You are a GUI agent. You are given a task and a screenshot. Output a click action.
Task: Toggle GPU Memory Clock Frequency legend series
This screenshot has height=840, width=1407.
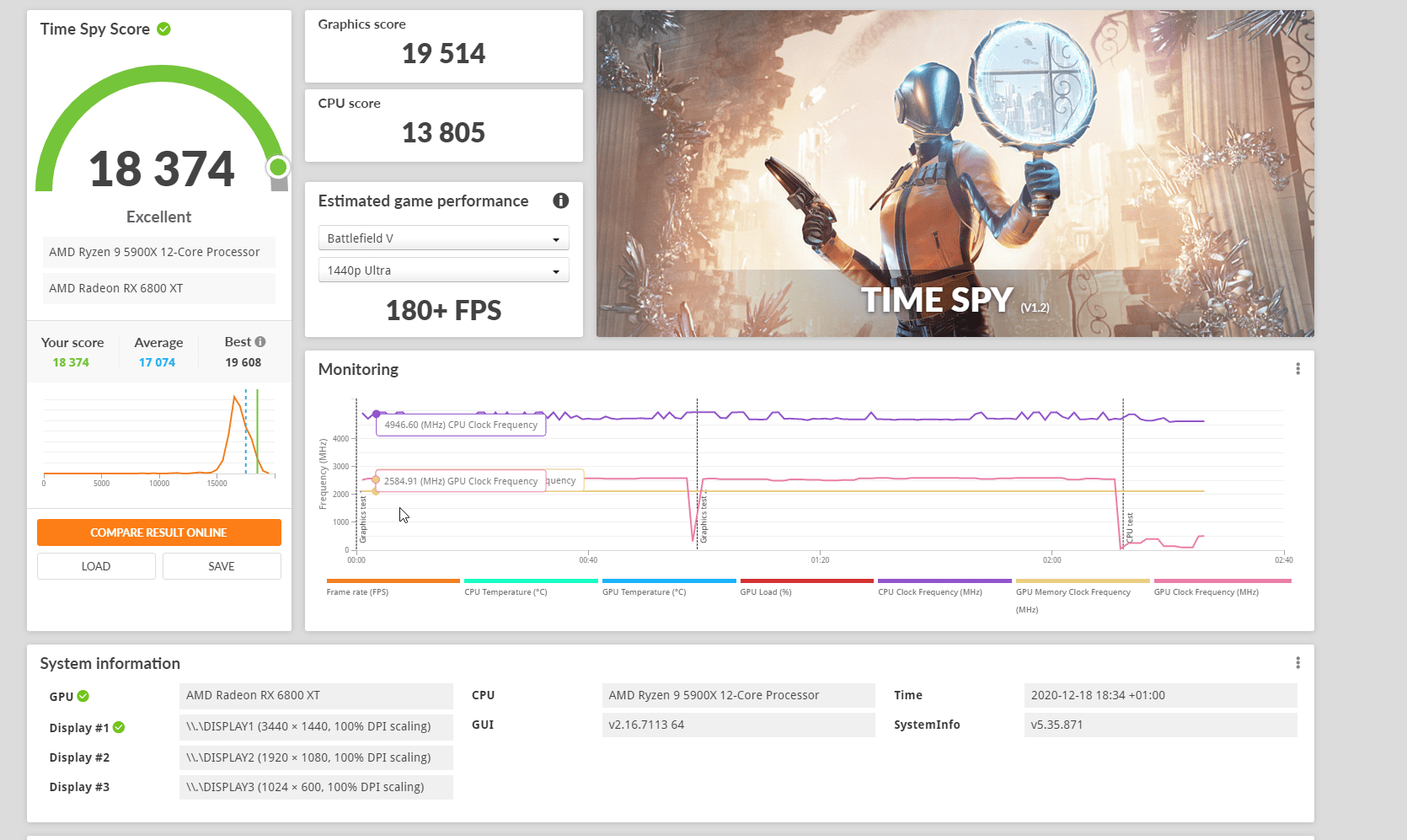pos(1083,596)
